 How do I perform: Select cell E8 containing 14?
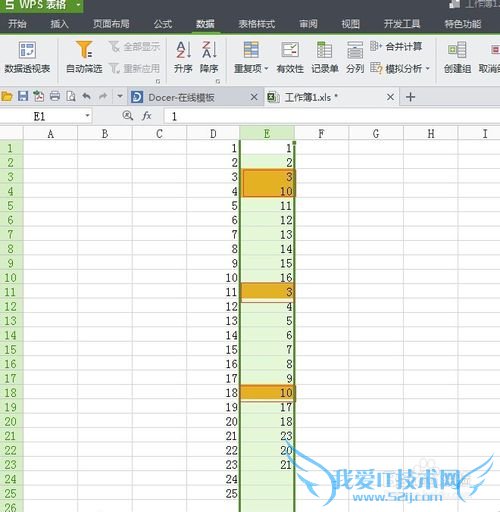[x=267, y=249]
